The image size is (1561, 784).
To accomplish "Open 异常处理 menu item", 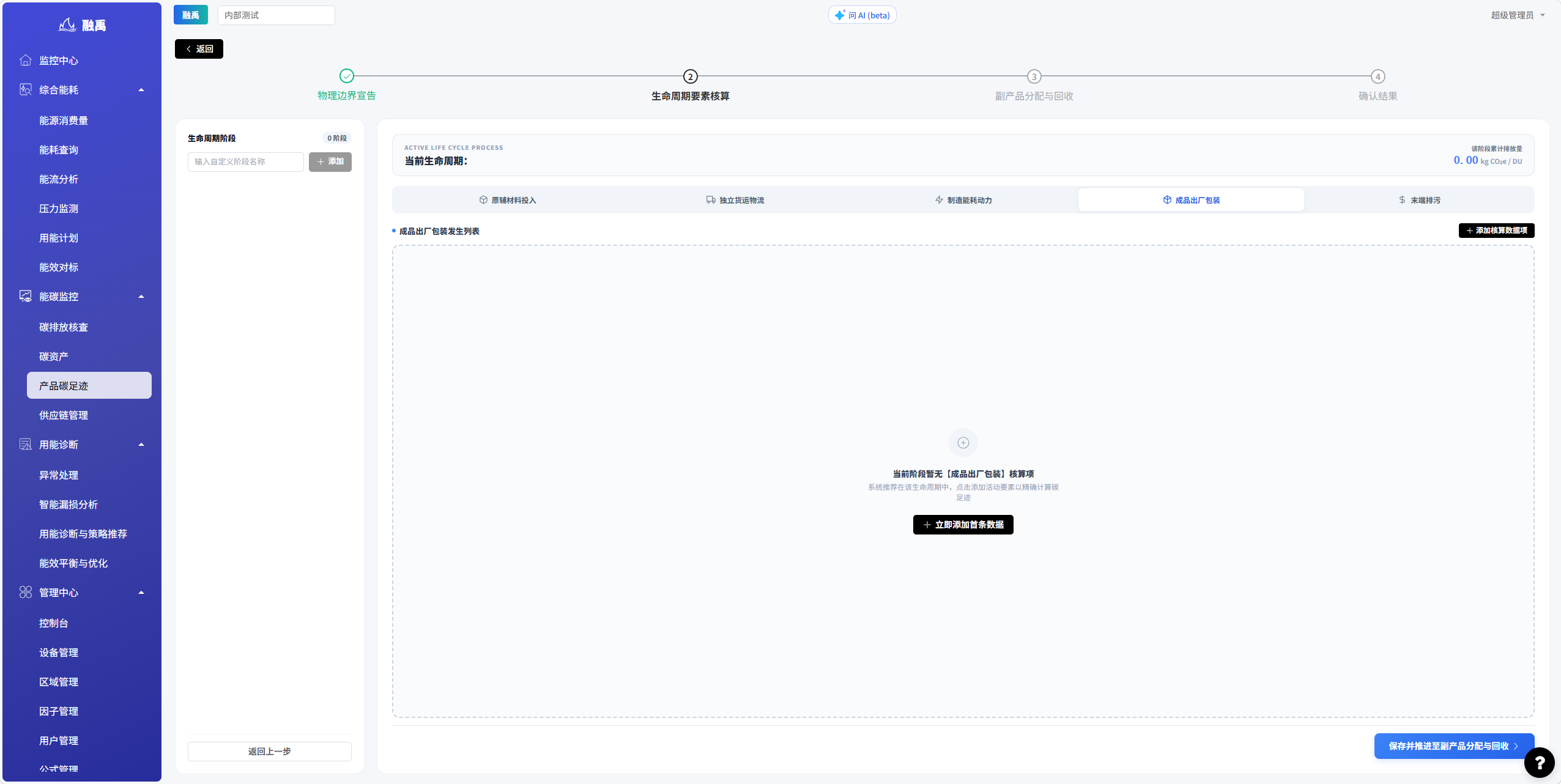I will pos(89,475).
